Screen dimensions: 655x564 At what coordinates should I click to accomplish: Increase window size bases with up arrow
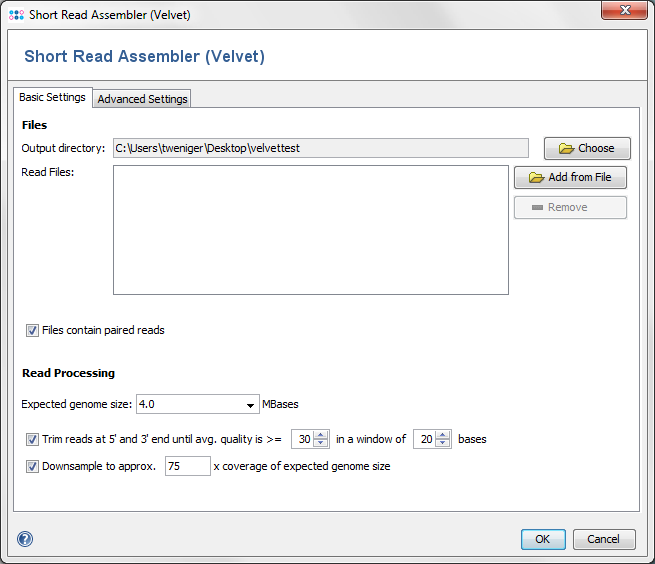point(442,435)
